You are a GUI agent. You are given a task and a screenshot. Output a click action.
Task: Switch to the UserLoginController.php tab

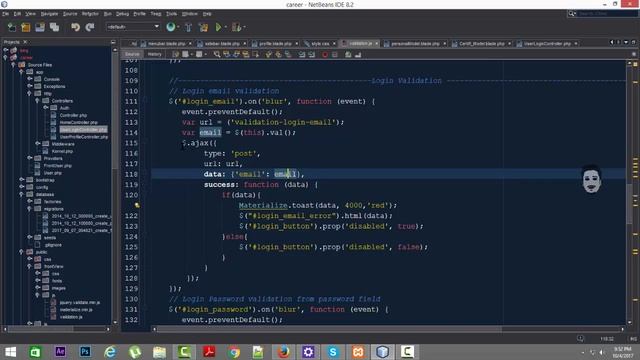[546, 43]
